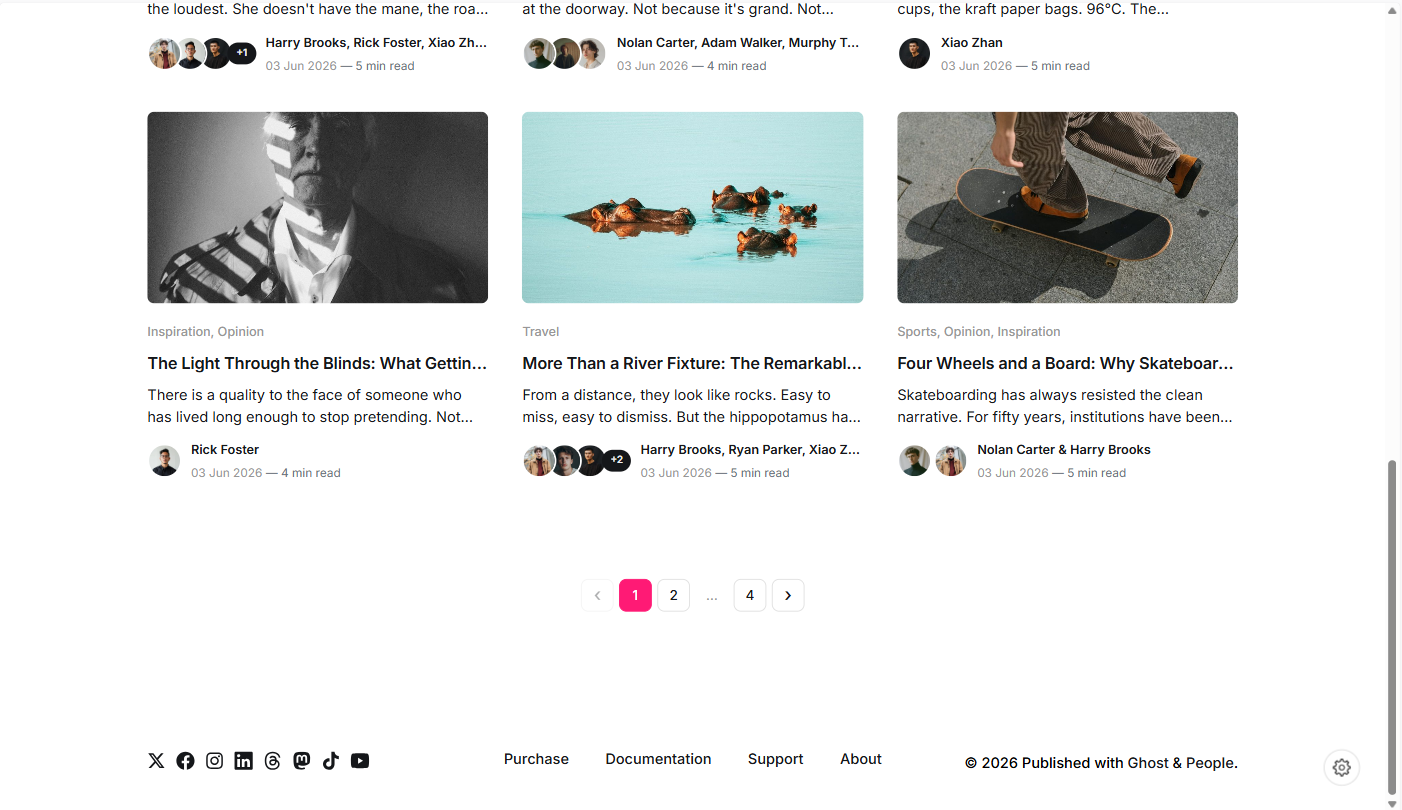This screenshot has width=1402, height=810.
Task: Open the LinkedIn footer icon
Action: pos(243,761)
